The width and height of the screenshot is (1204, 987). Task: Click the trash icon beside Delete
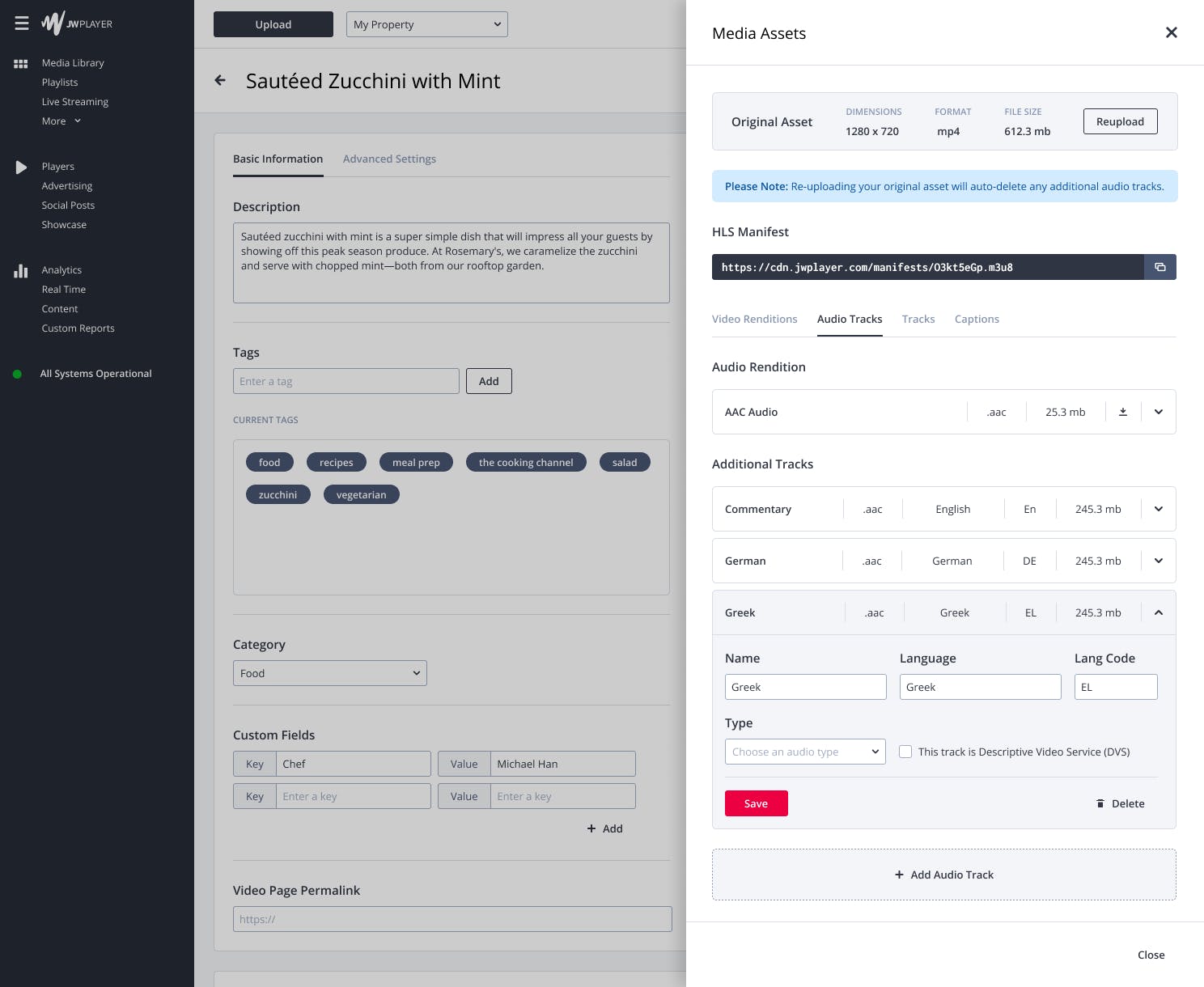tap(1100, 803)
